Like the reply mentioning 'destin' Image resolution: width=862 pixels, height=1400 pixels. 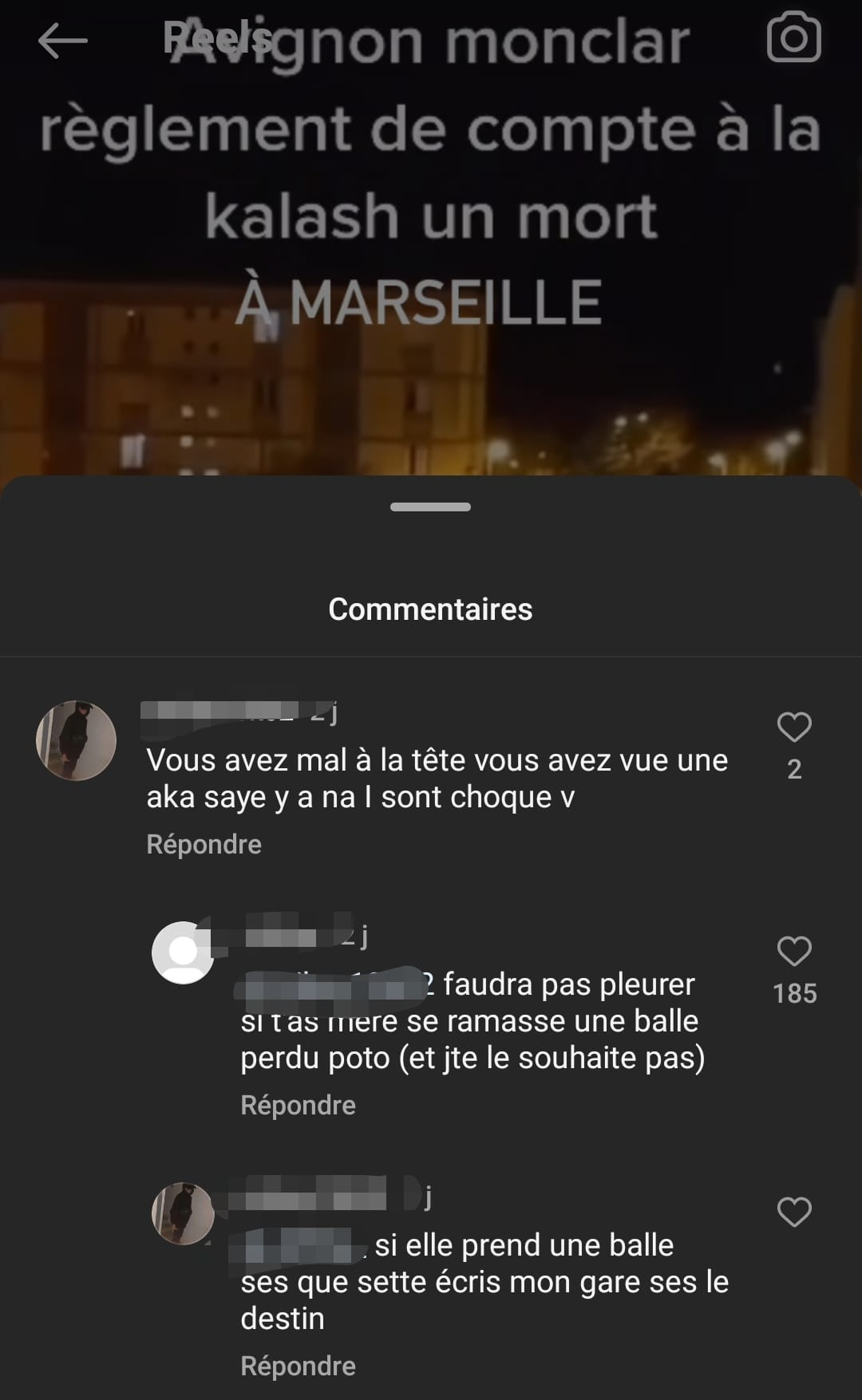point(794,1212)
